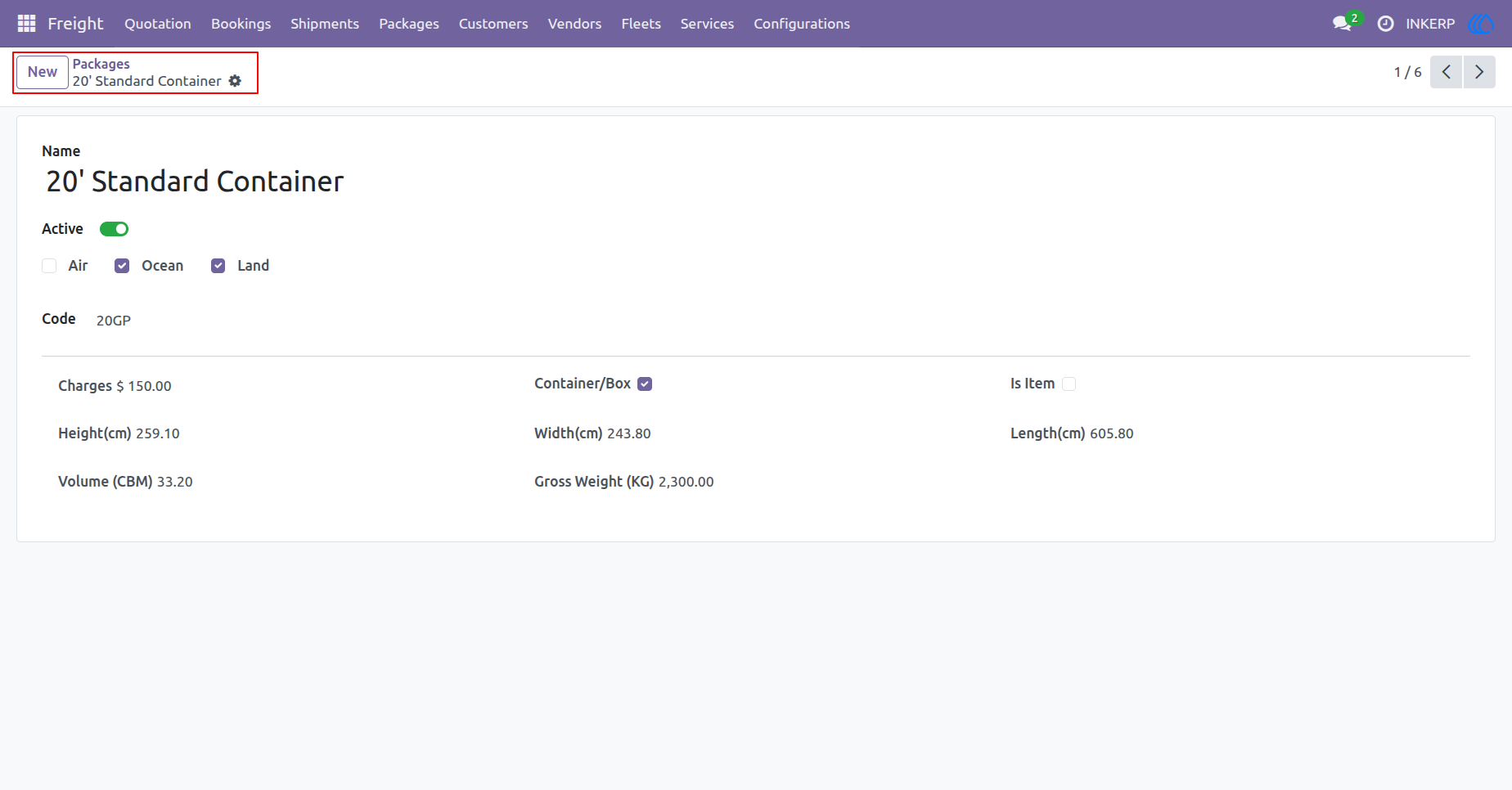Open the apps grid menu icon
This screenshot has height=790, width=1512.
click(26, 24)
